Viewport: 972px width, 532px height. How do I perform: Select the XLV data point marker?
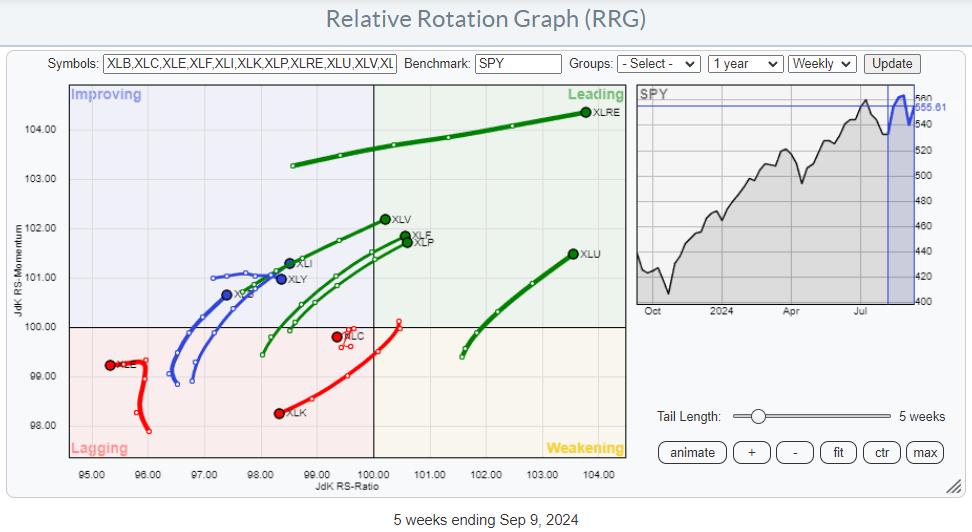(385, 219)
